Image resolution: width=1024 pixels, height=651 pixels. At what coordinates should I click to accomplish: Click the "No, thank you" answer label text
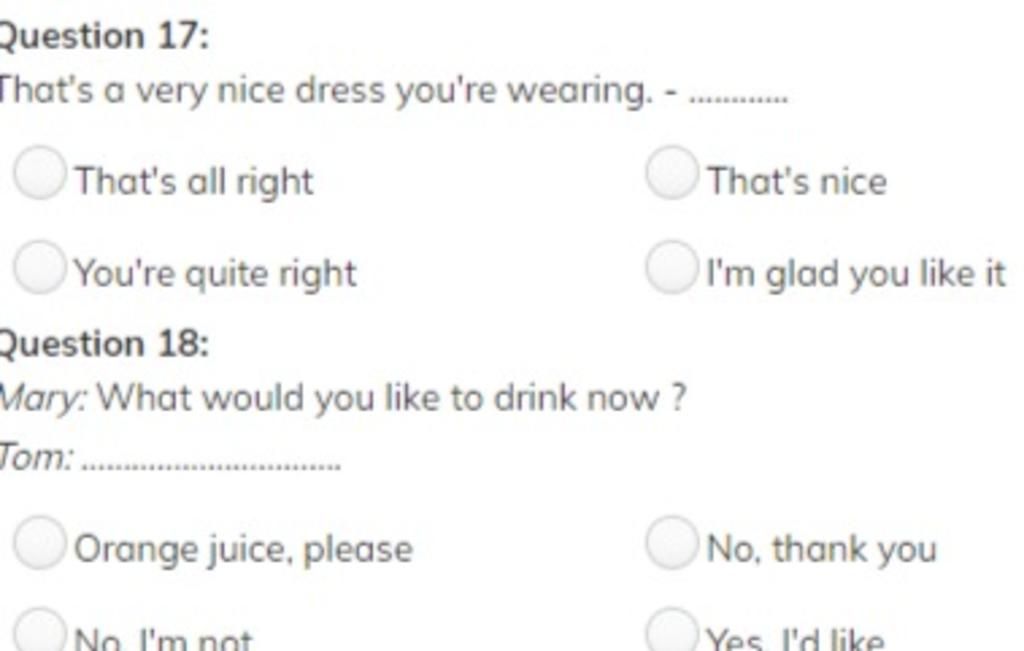(822, 549)
